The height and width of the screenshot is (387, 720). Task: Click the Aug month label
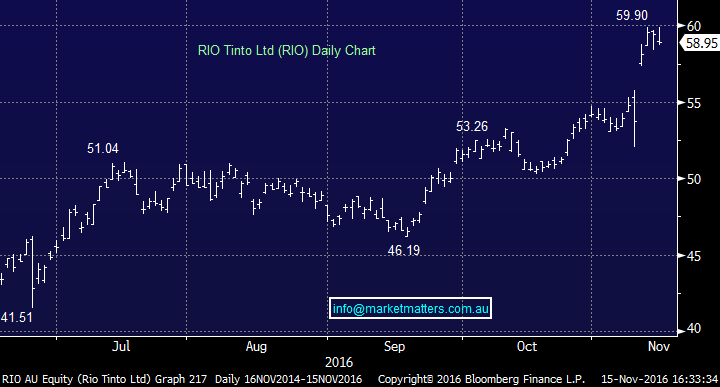click(x=256, y=346)
